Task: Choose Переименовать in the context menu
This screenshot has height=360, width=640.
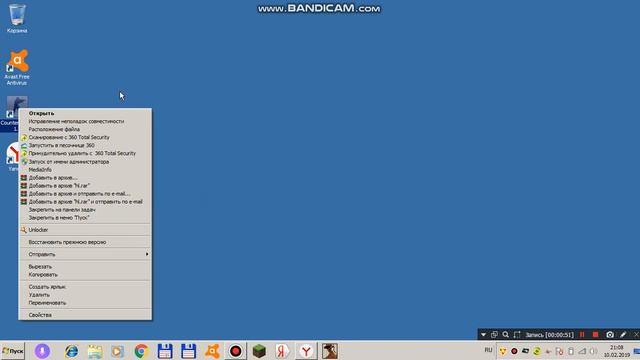Action: [x=85, y=303]
